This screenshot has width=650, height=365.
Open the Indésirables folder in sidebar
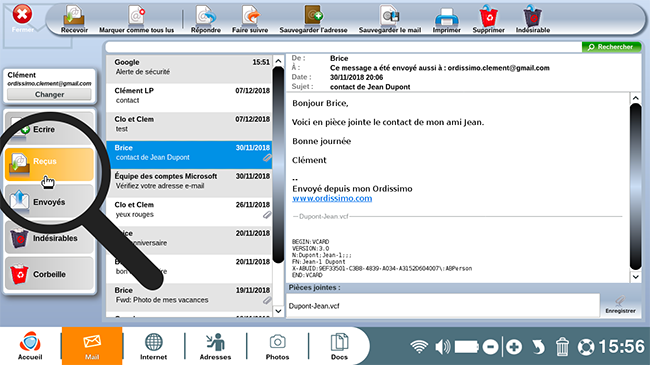tap(49, 238)
